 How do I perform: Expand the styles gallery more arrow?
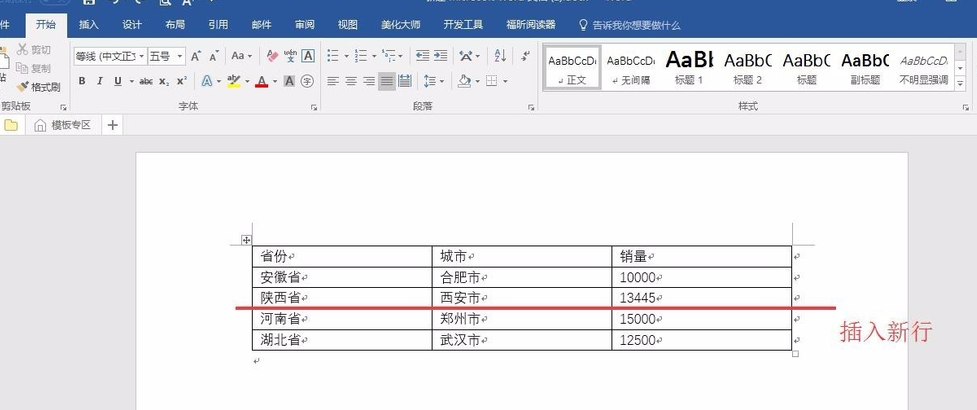[x=960, y=84]
